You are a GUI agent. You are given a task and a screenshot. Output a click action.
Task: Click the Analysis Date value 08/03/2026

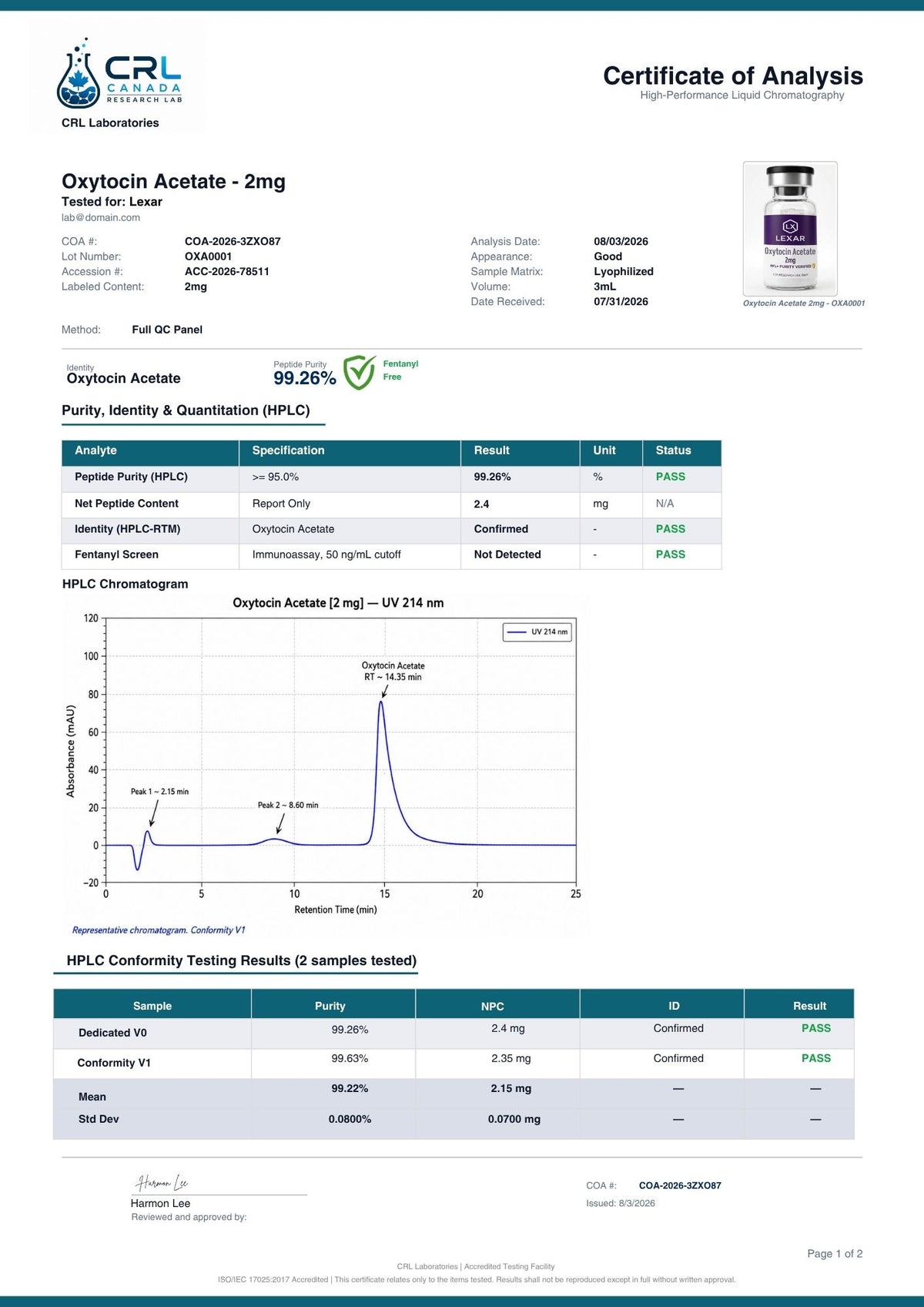(621, 241)
